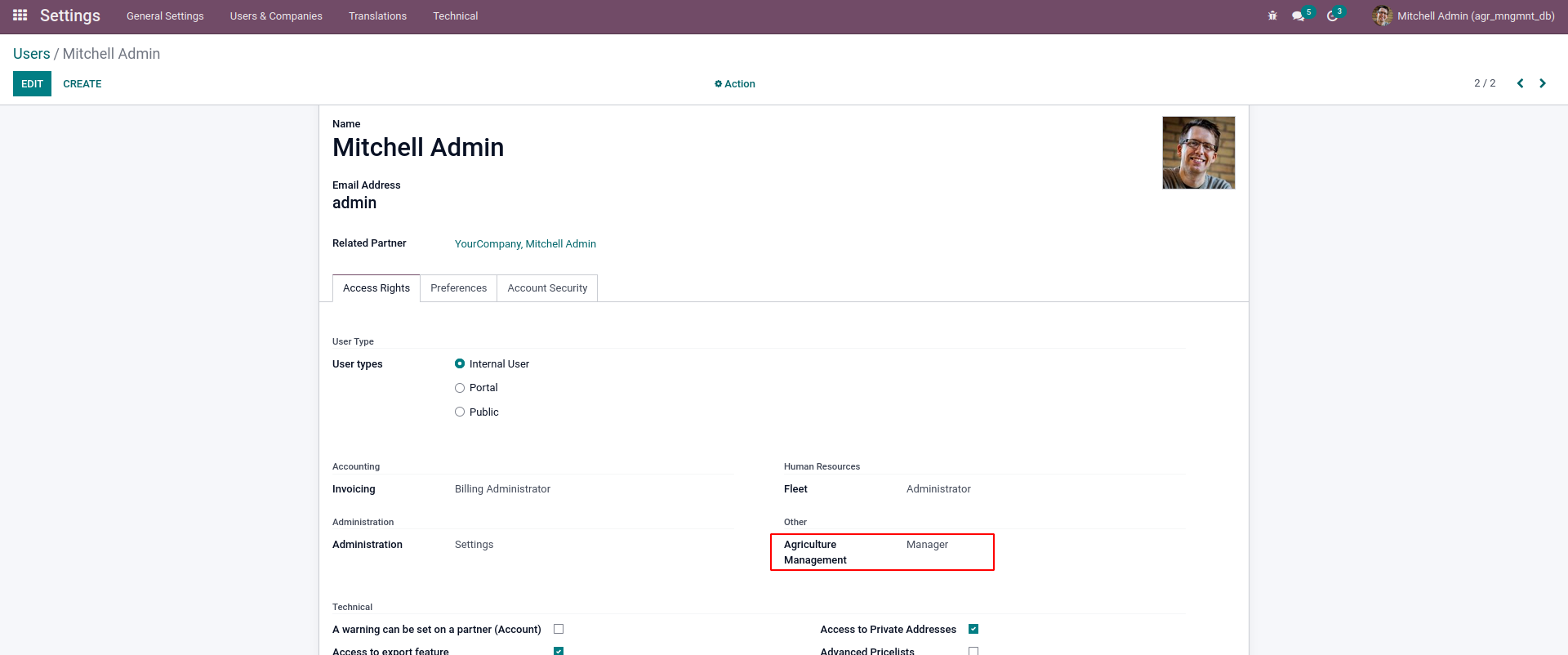Image resolution: width=1568 pixels, height=655 pixels.
Task: Click the Edit button
Action: pyautogui.click(x=32, y=84)
